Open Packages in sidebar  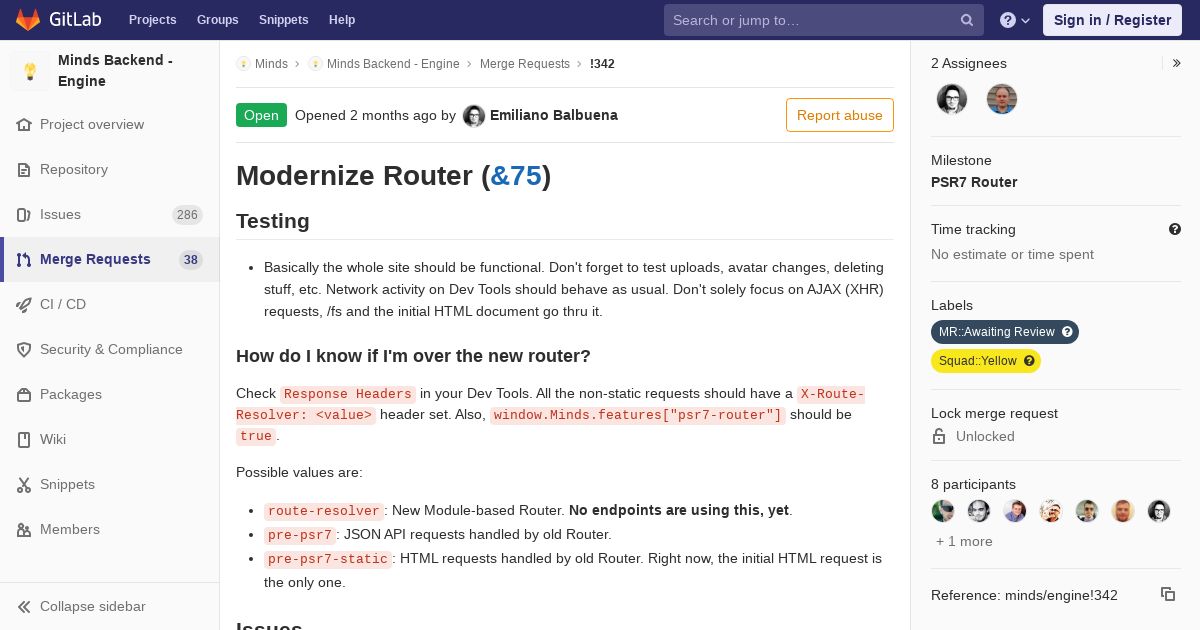71,394
